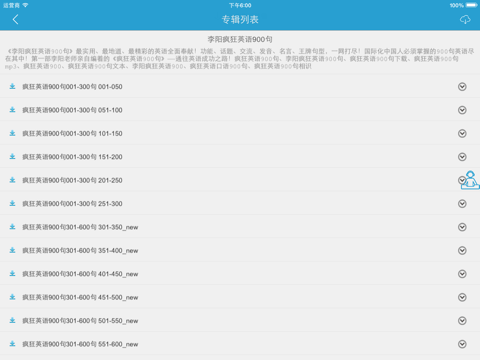Download track 疯狂英语900句001-300句 101-150
Image resolution: width=480 pixels, height=360 pixels.
(12, 133)
